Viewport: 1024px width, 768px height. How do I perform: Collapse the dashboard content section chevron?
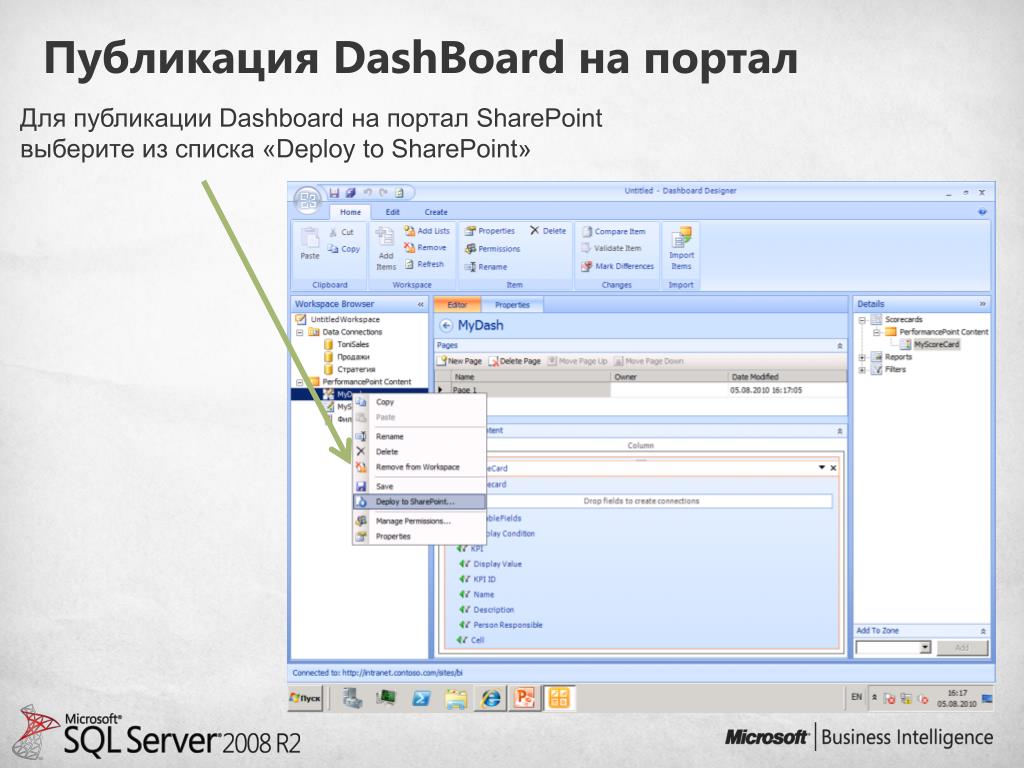pyautogui.click(x=840, y=431)
